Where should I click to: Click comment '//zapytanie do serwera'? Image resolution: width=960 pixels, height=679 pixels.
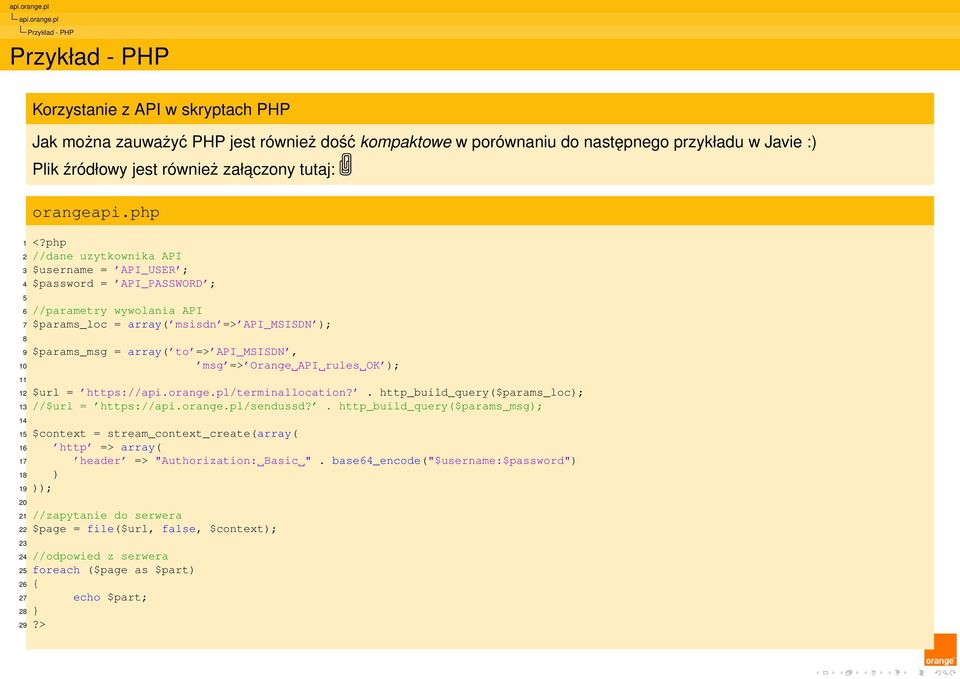pos(107,516)
